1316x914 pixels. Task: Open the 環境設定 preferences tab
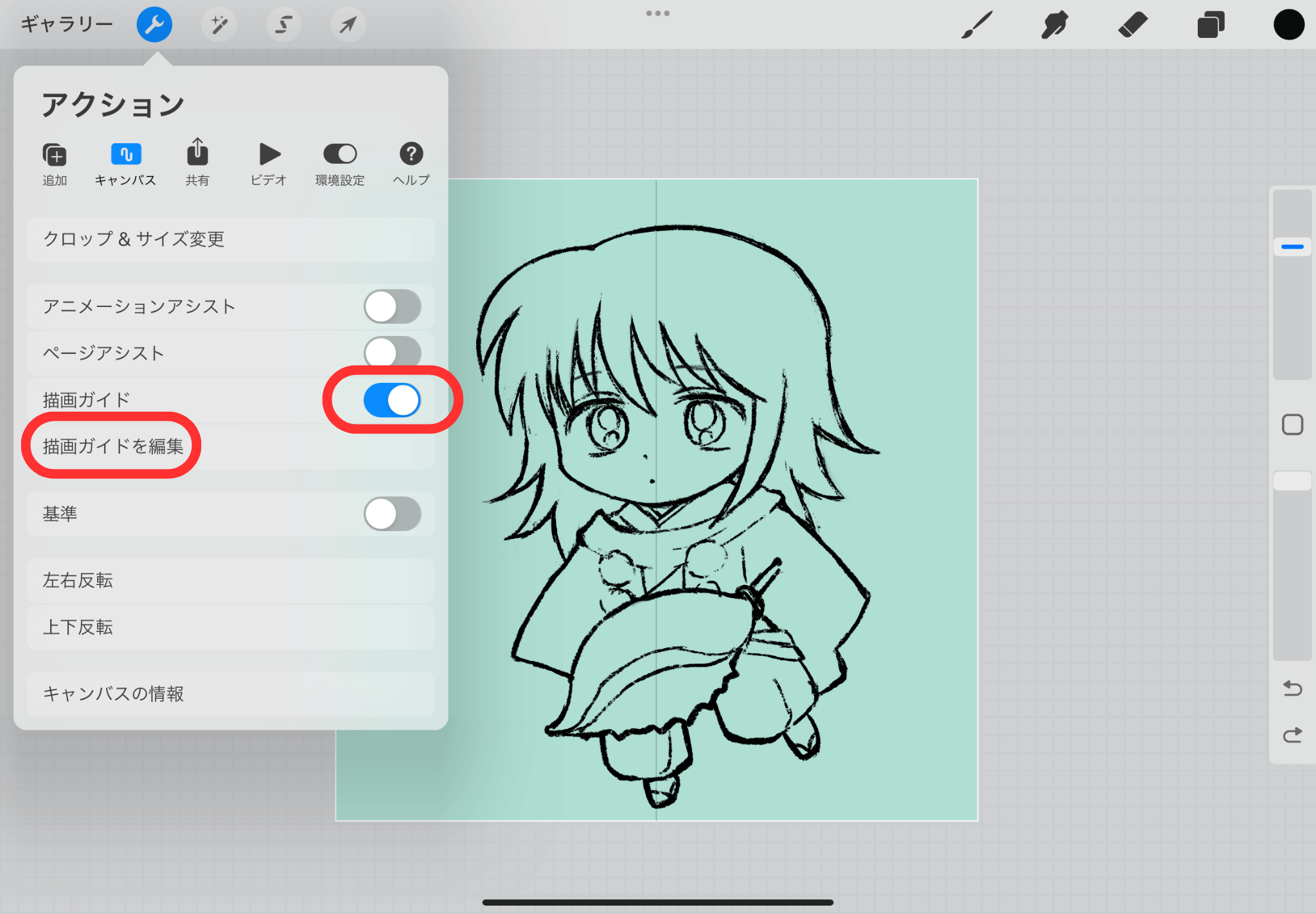point(339,164)
